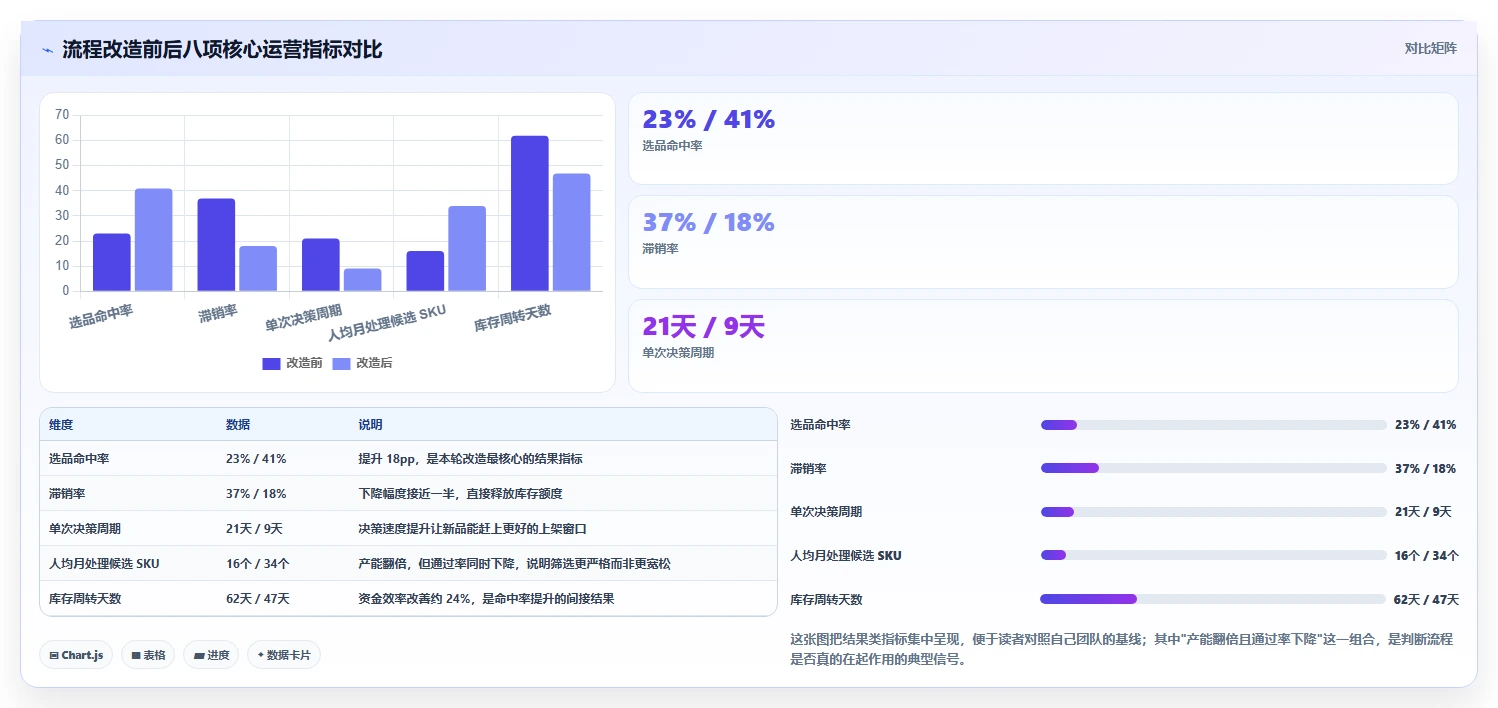Click the 进度 tag chip
The image size is (1498, 708).
point(211,655)
